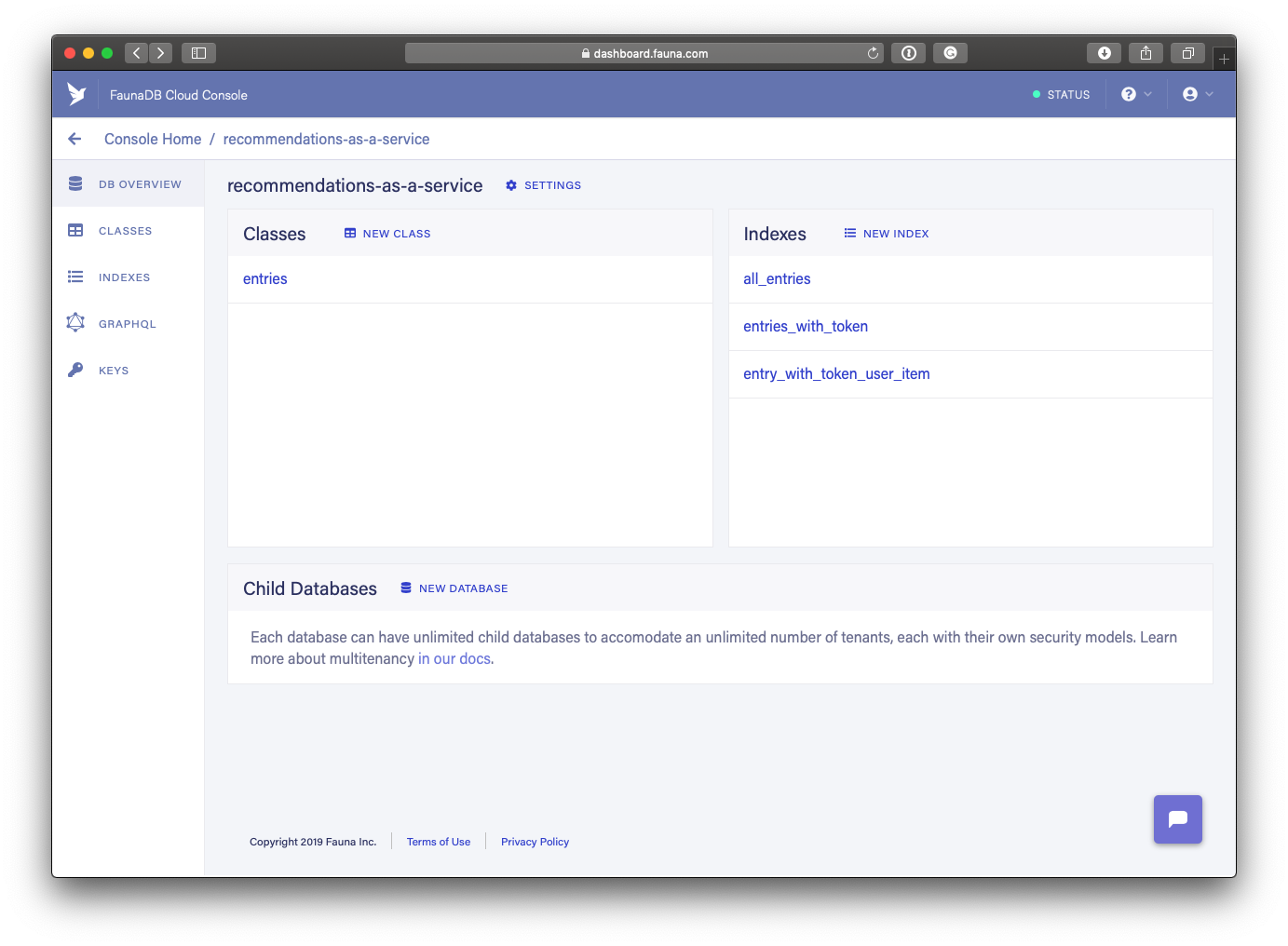Open database SETTINGS
The image size is (1288, 946).
(x=543, y=185)
